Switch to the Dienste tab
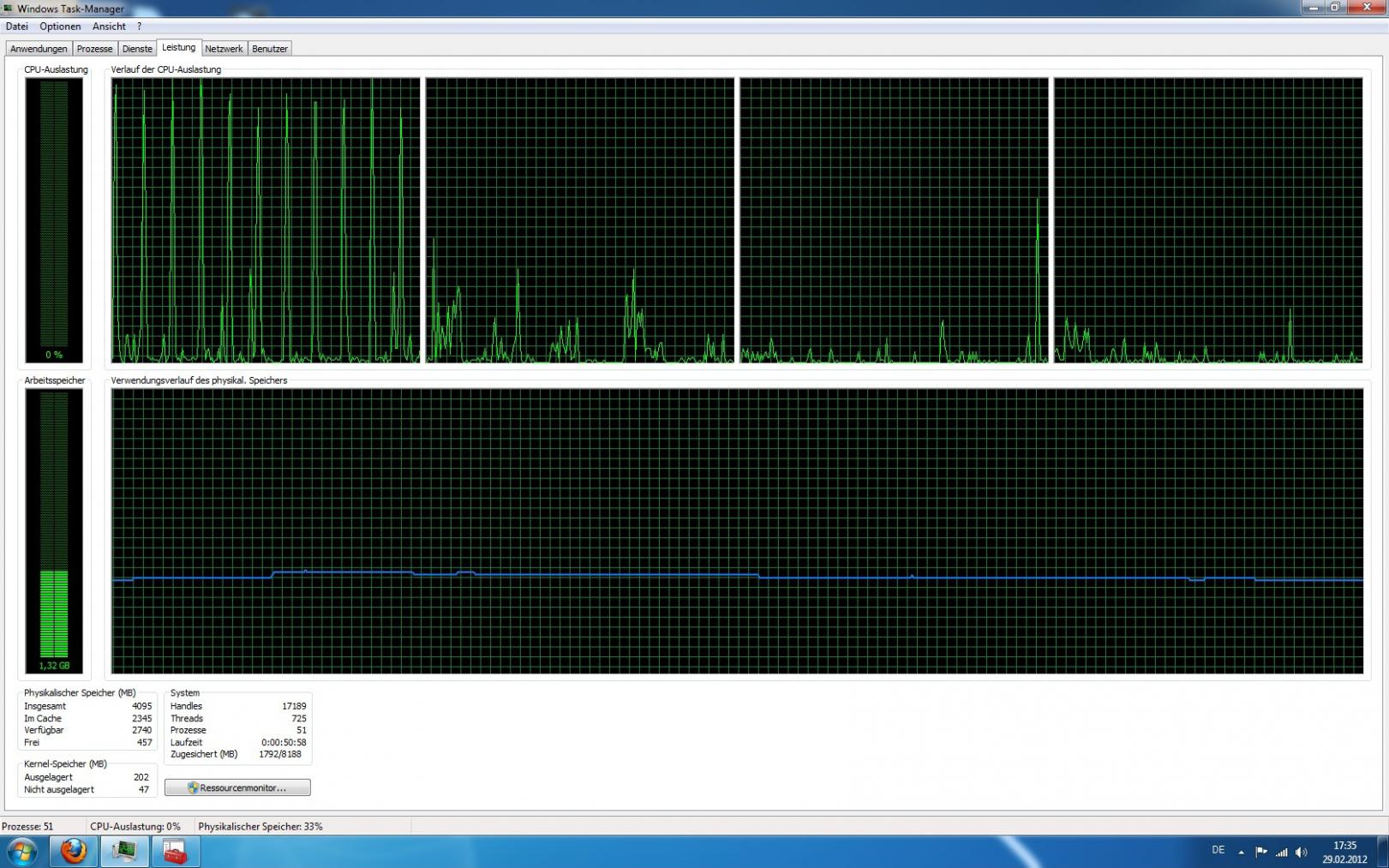The width and height of the screenshot is (1389, 868). [x=137, y=49]
